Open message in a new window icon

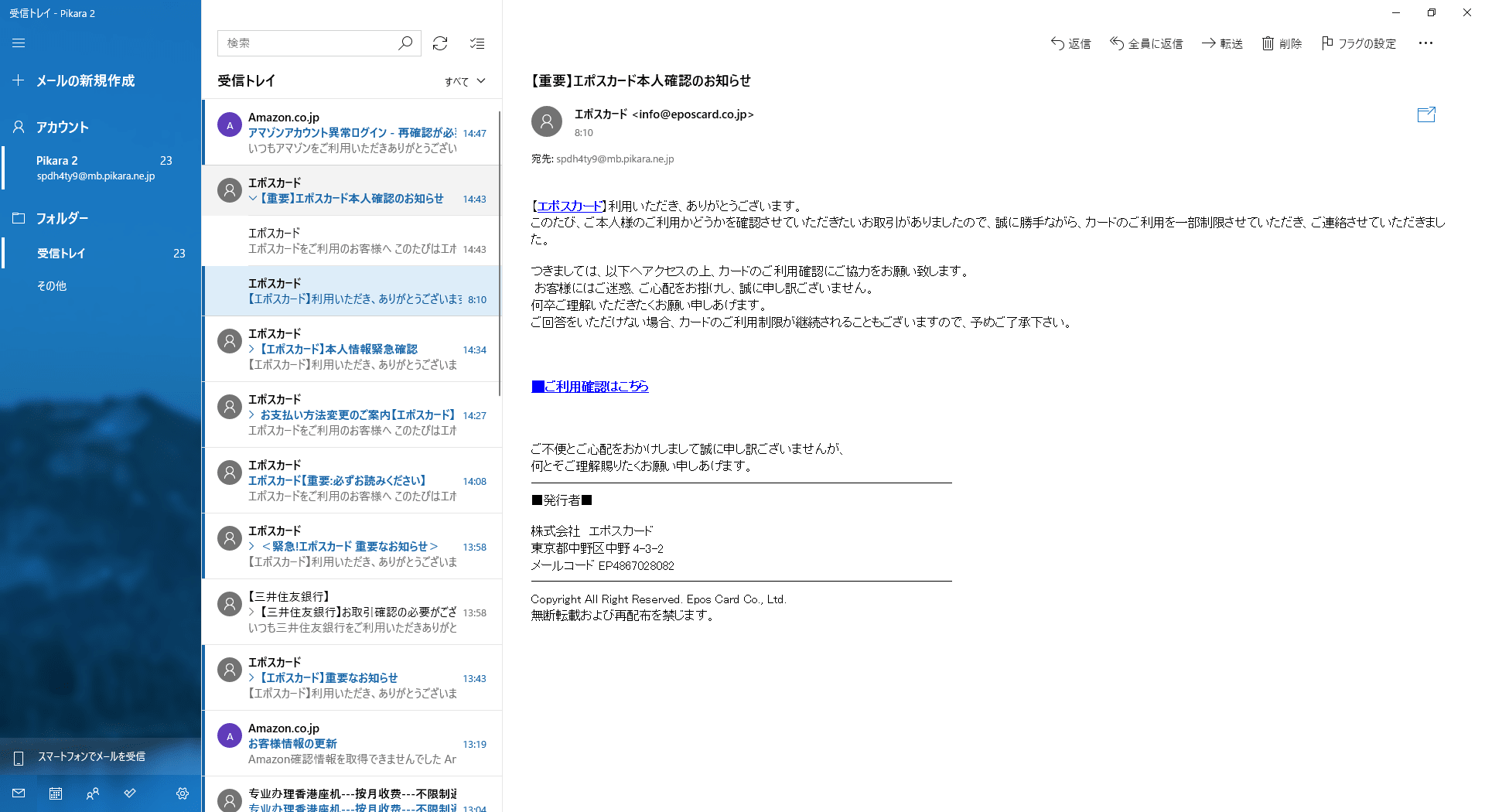coord(1426,114)
